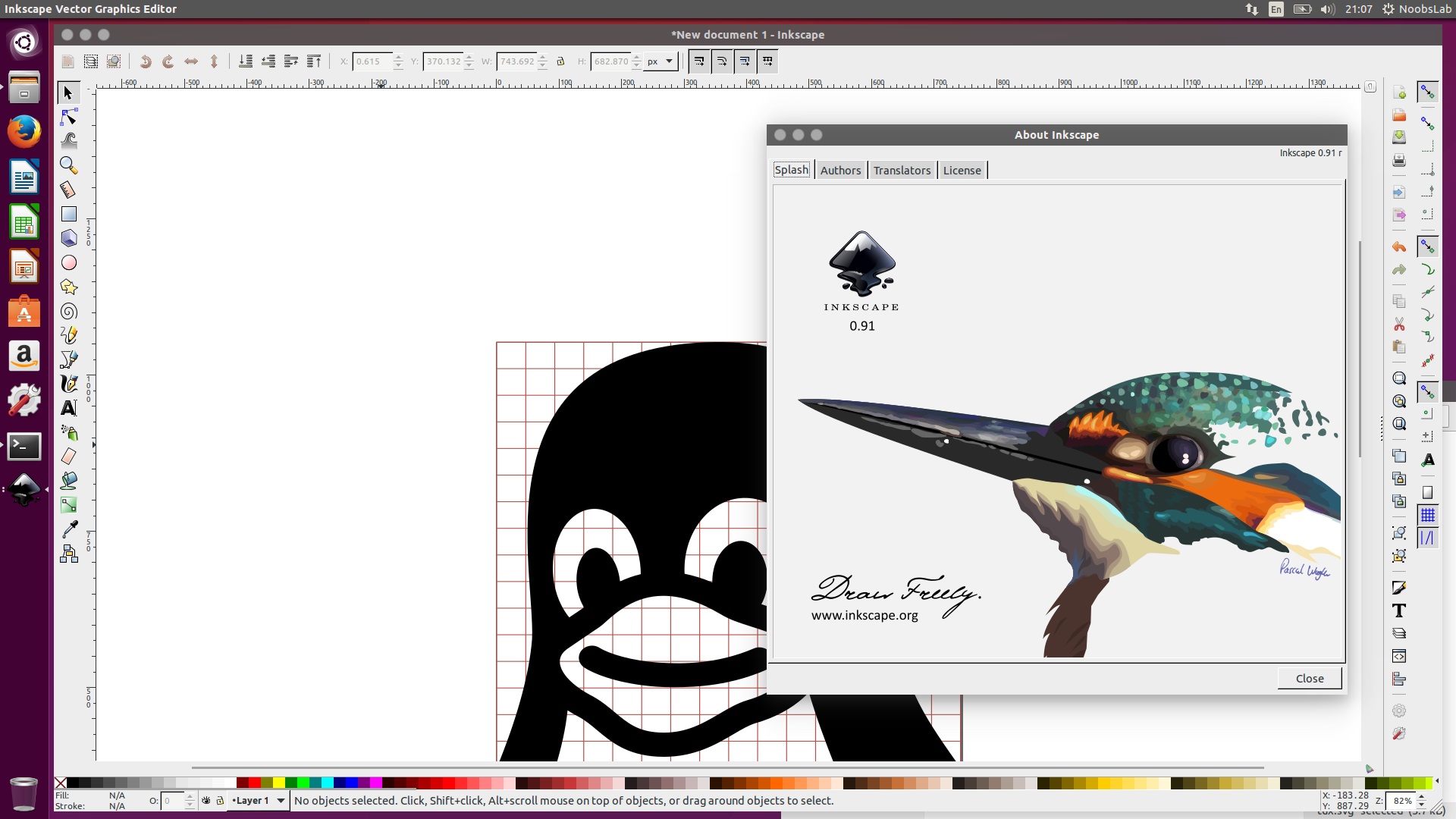Select the Rectangle tool
This screenshot has height=819, width=1456.
coord(69,213)
